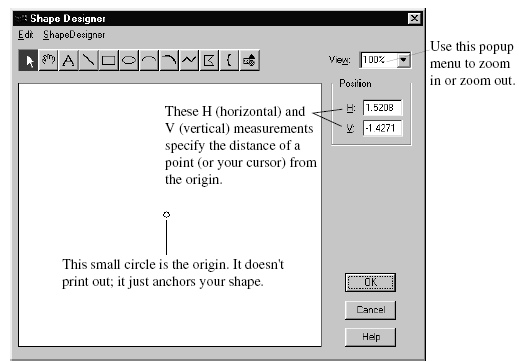Select the arrow pointer tool
Viewport: 530px width, 363px height.
(28, 60)
